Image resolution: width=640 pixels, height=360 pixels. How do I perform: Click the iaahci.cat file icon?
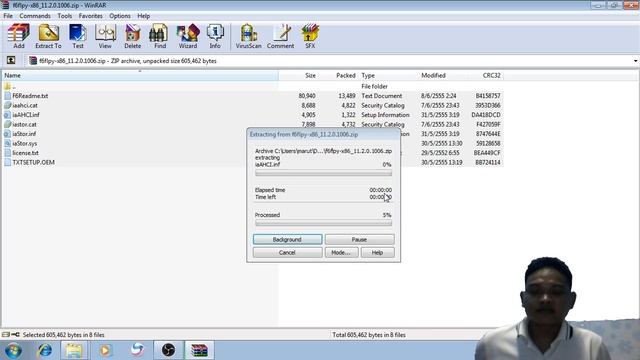click(x=7, y=105)
